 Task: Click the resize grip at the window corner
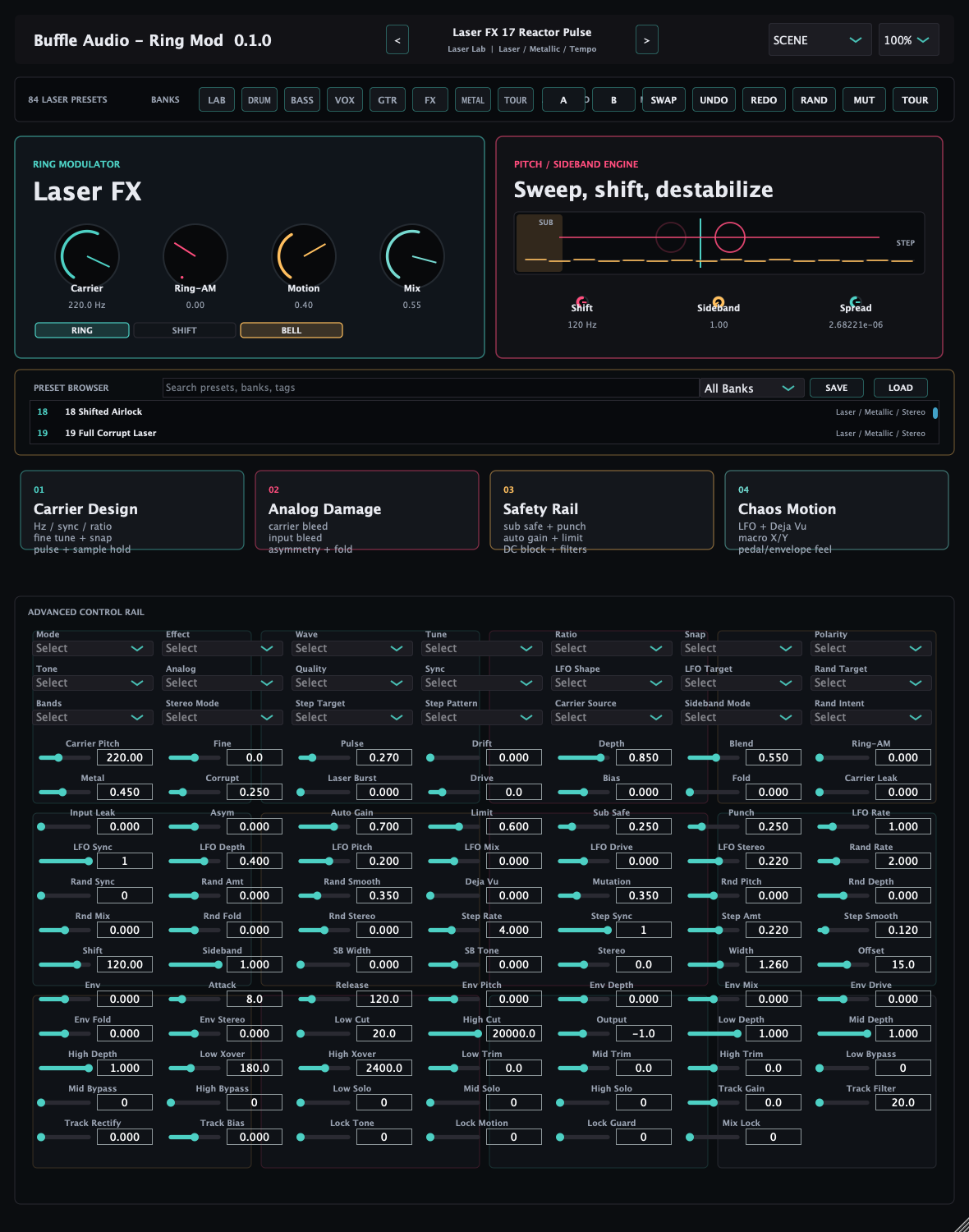[961, 1224]
